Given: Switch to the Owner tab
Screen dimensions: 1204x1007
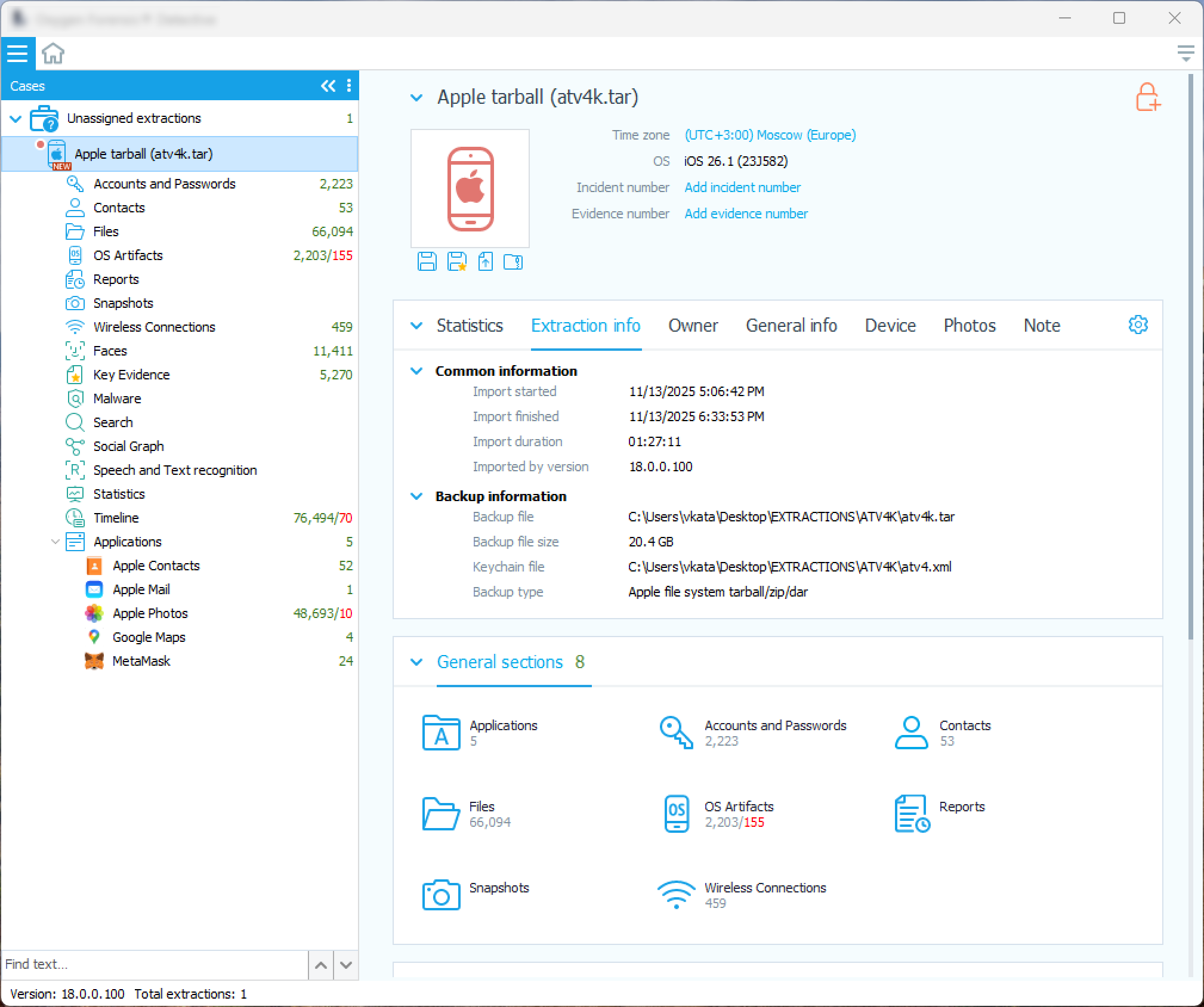Looking at the screenshot, I should pos(693,326).
